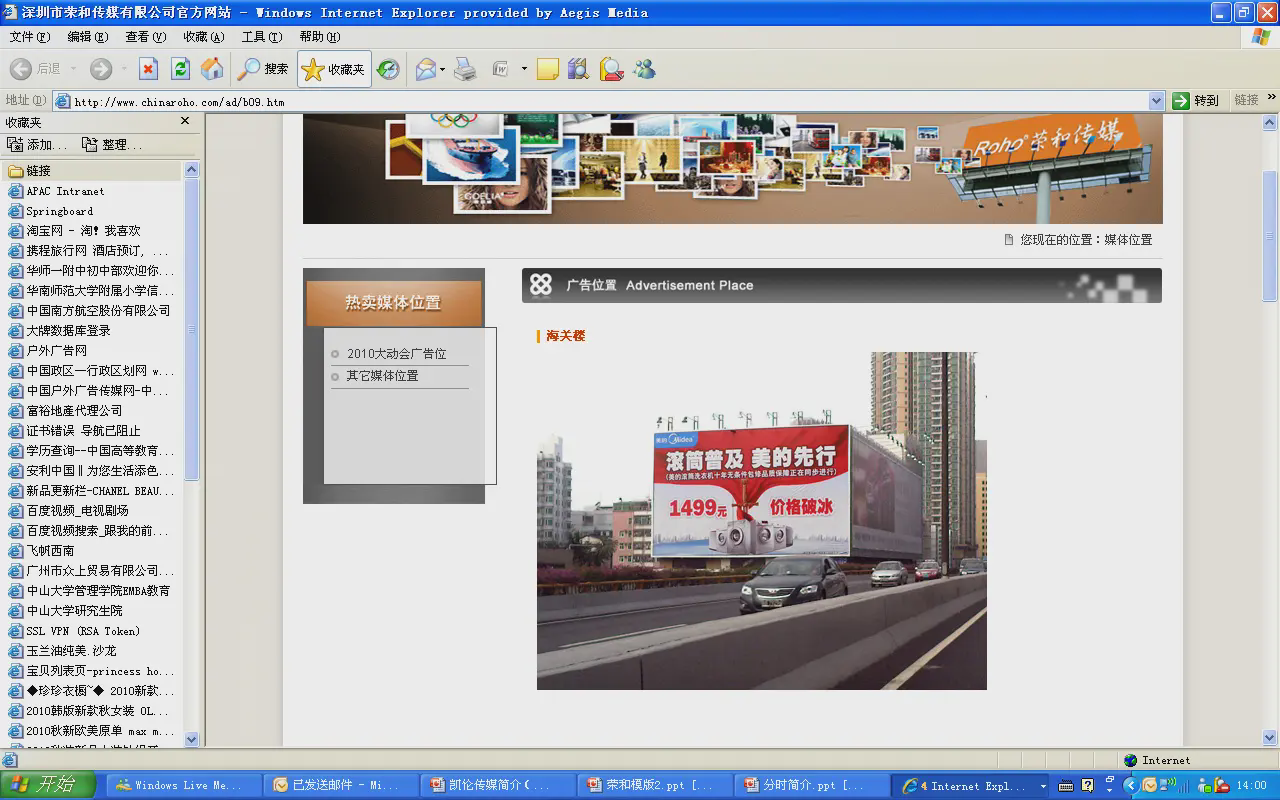Expand the 链接 links toolbar chevron
Image resolution: width=1280 pixels, height=800 pixels.
pos(1271,98)
